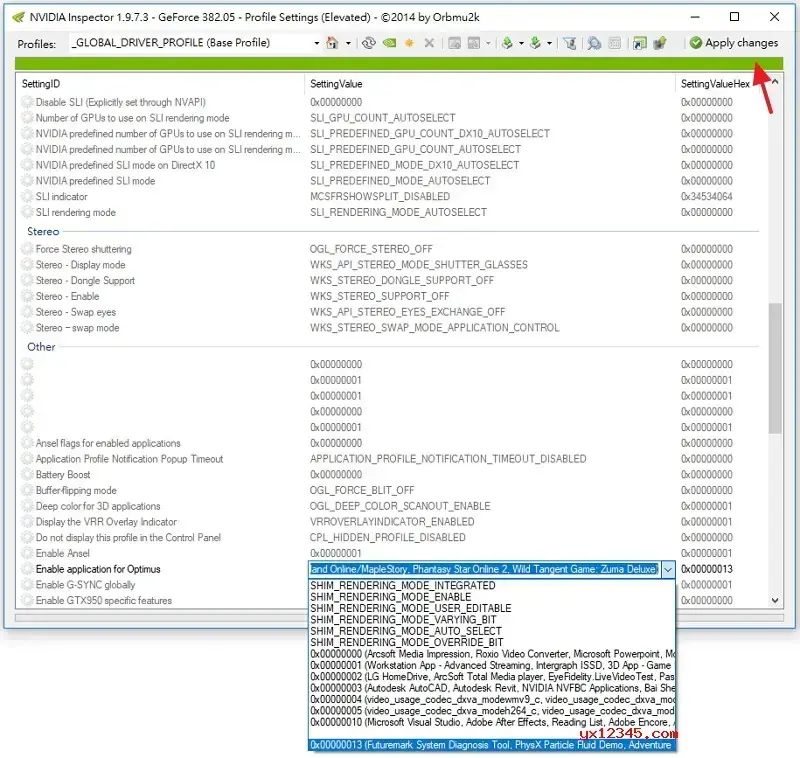
Task: Select the Display the VRR Overlay Indicator row
Action: (390, 522)
